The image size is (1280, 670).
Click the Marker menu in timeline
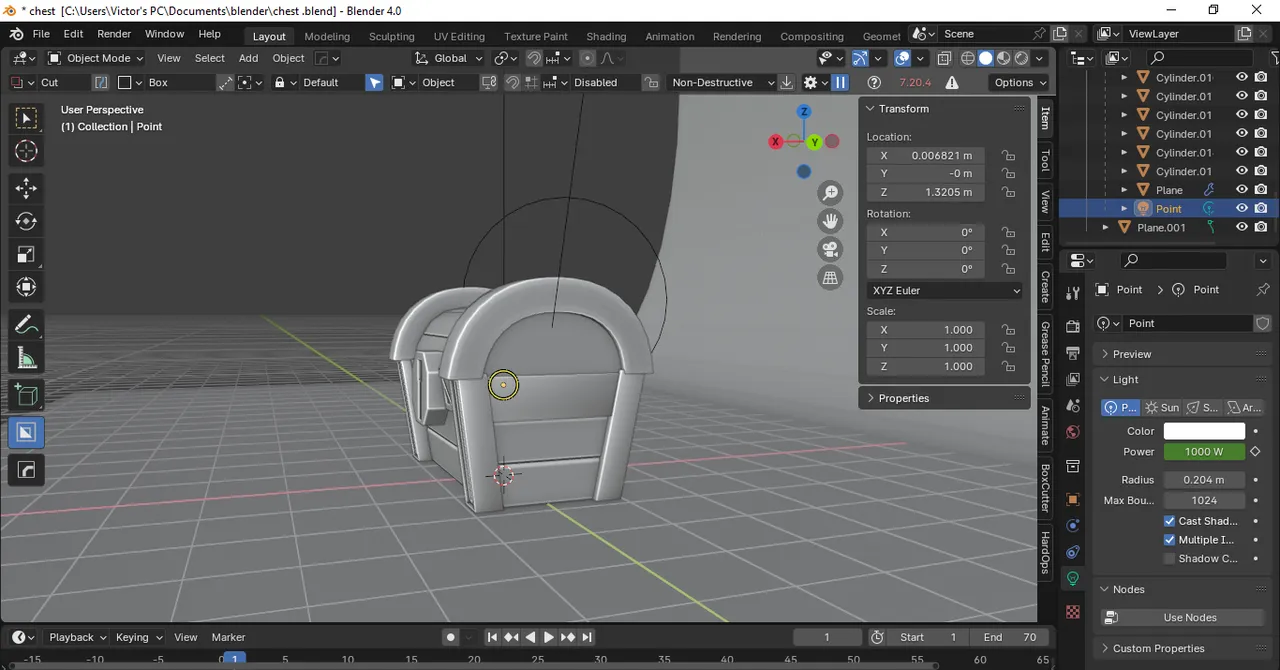tap(228, 637)
